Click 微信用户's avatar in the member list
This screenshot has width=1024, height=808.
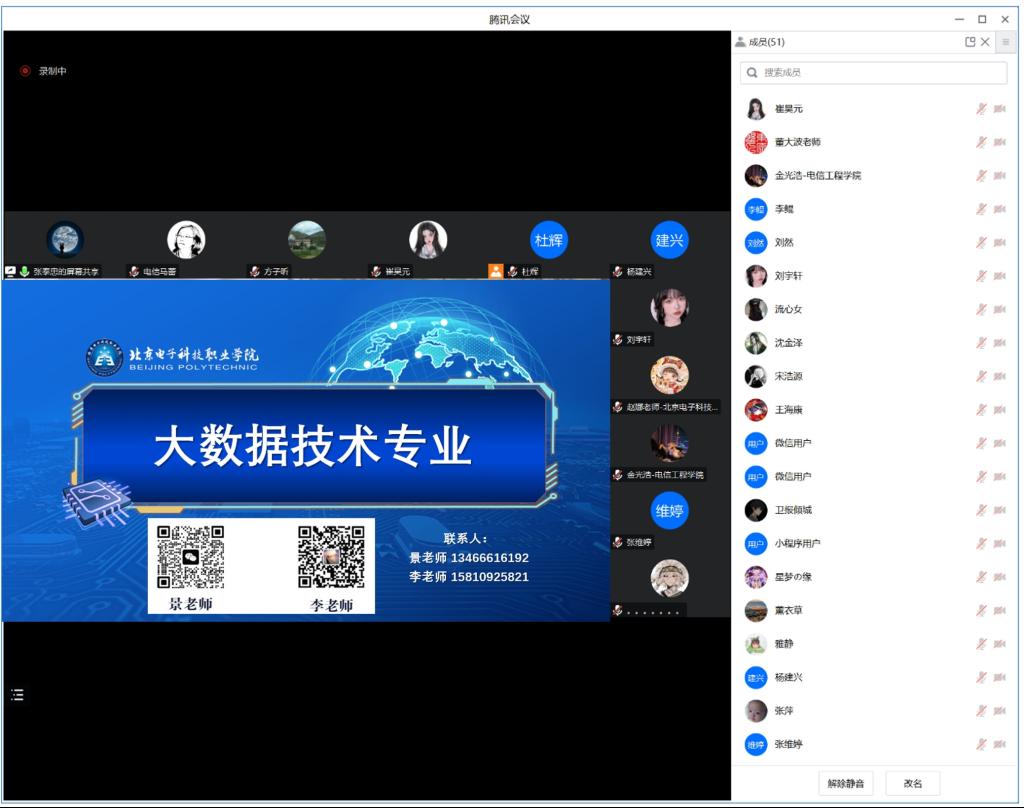tap(755, 443)
